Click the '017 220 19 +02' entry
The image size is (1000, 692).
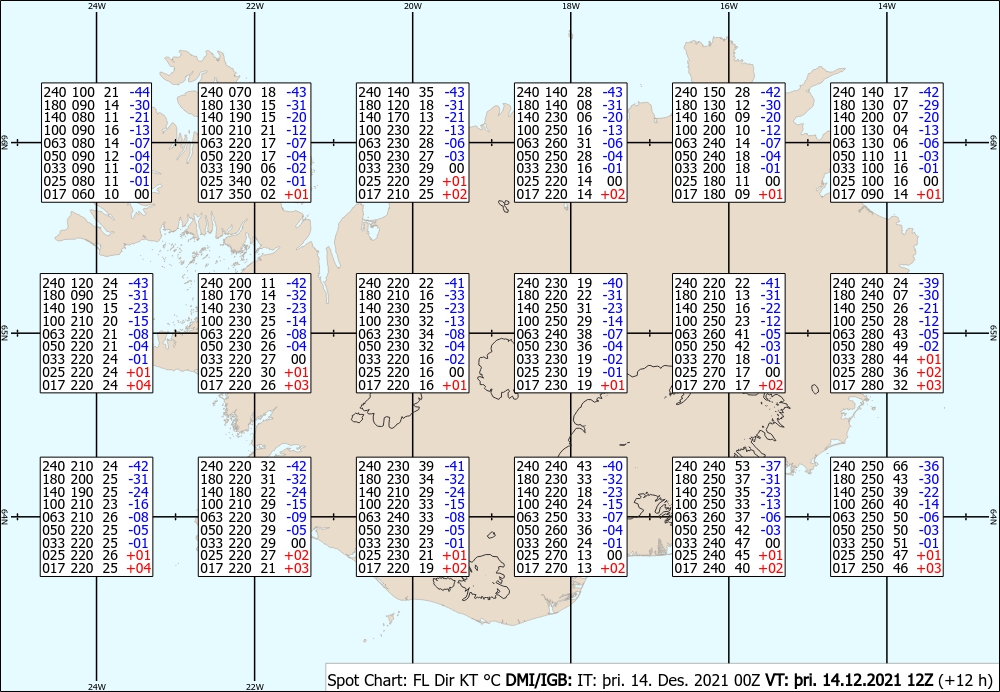tap(413, 568)
